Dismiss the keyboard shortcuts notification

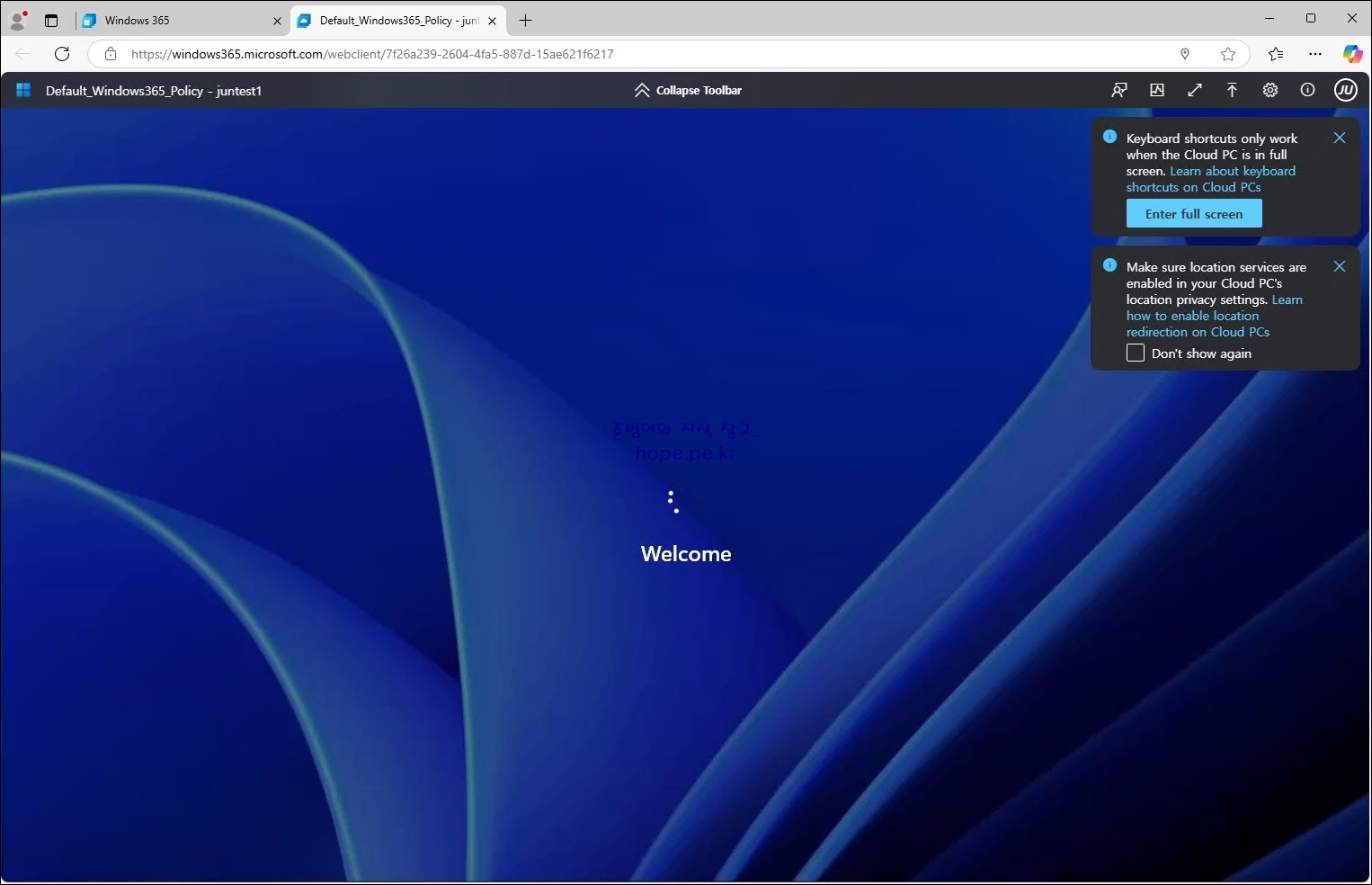[x=1340, y=138]
